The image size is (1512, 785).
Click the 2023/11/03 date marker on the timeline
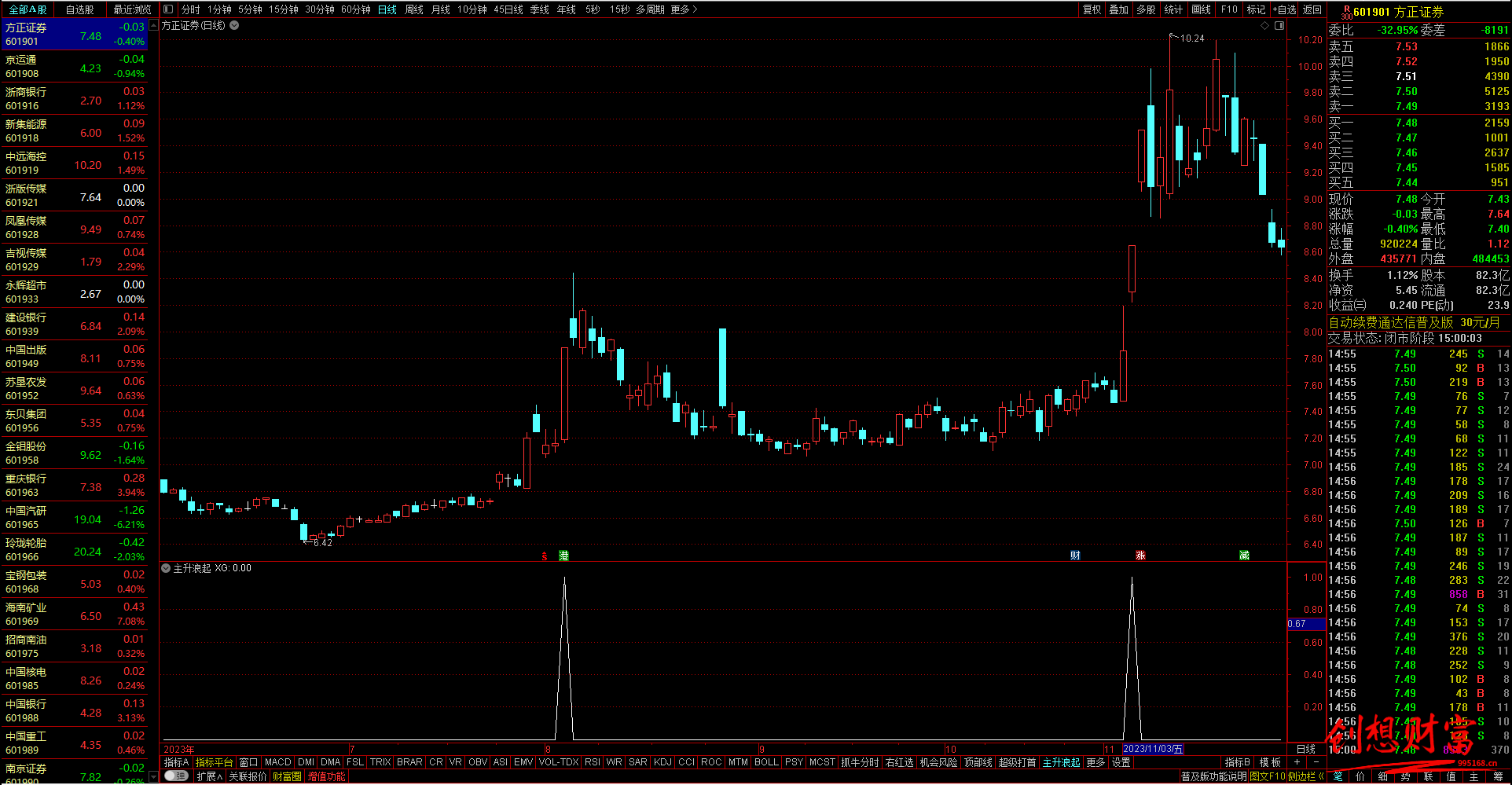point(1153,749)
